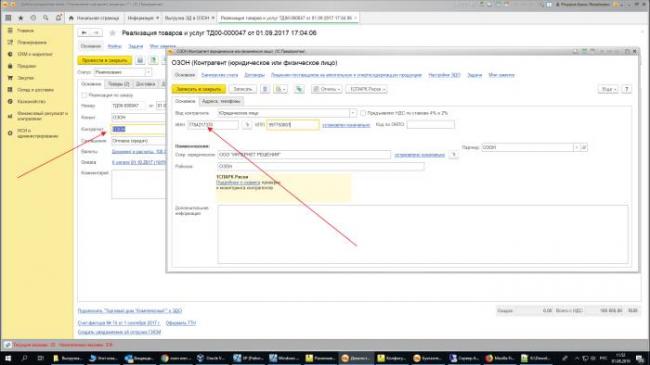Click the document Номер field
Viewport: 650px width, 365px height.
click(128, 106)
